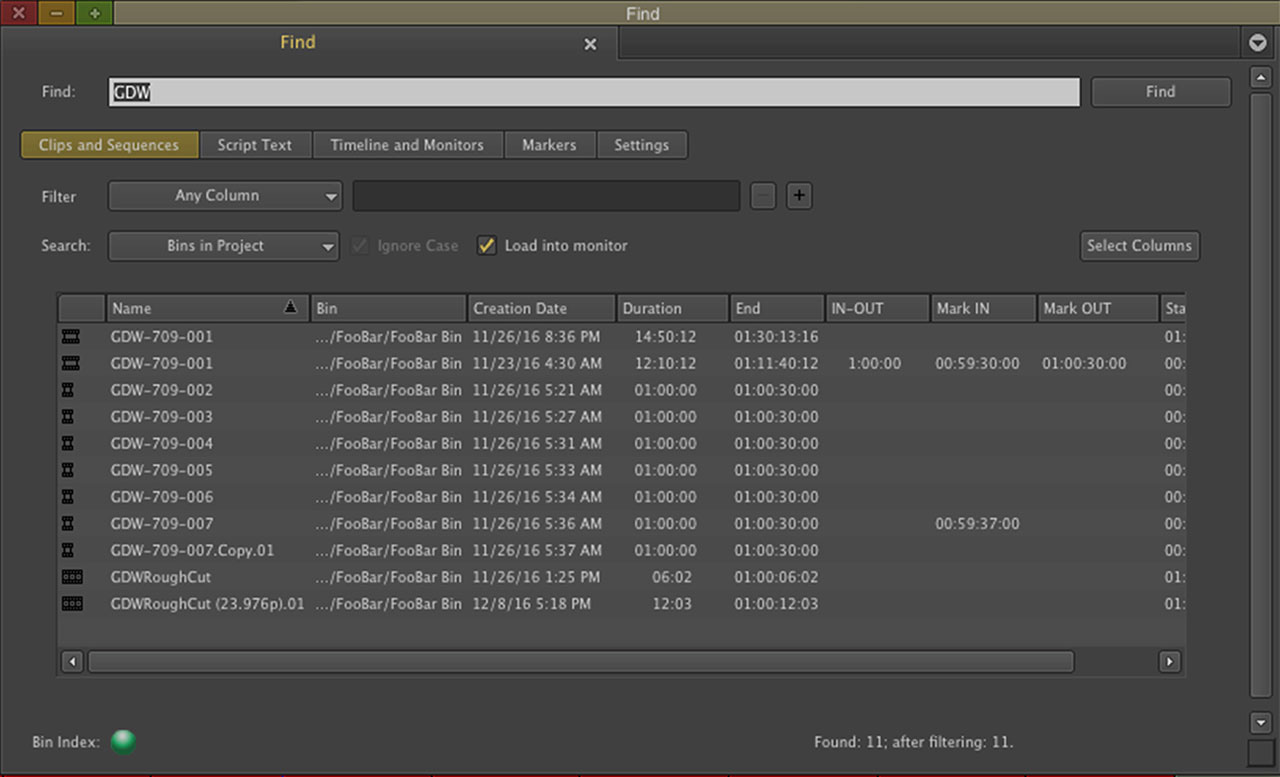Toggle the Load into monitor checkbox
The image size is (1280, 777).
click(487, 246)
